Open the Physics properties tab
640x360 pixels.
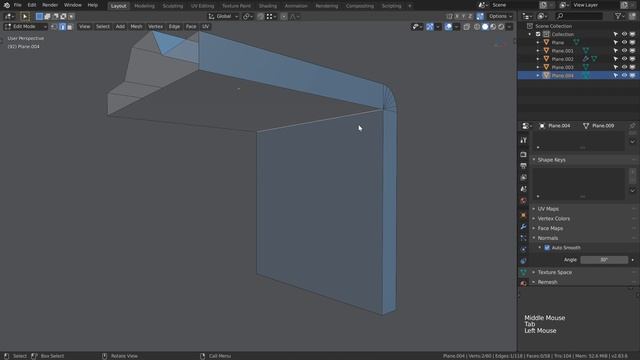(x=523, y=249)
